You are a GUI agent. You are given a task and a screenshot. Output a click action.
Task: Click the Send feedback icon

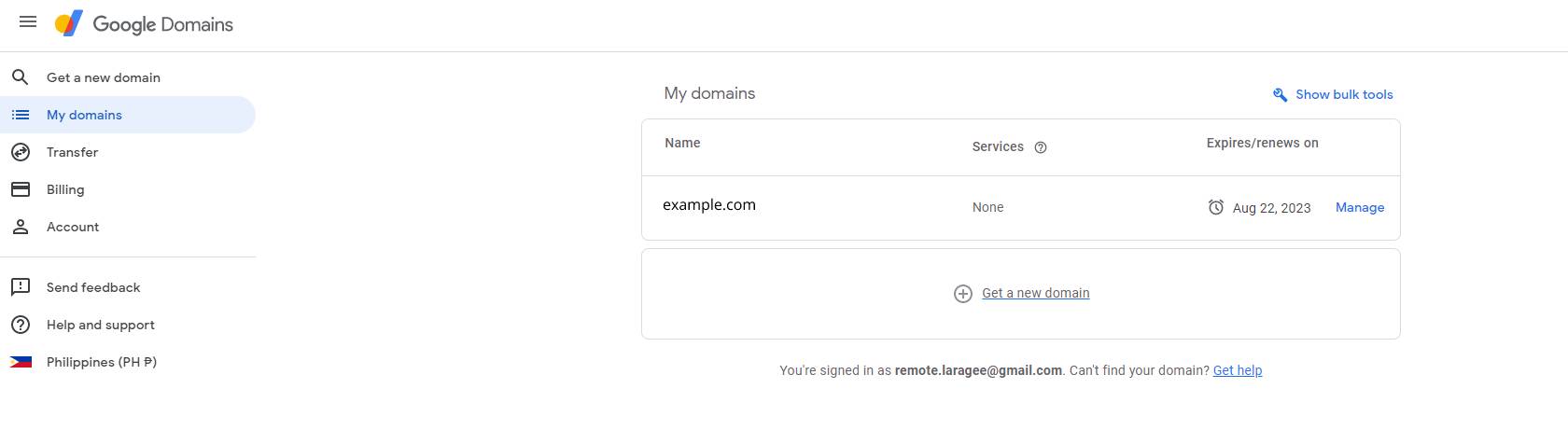[20, 287]
